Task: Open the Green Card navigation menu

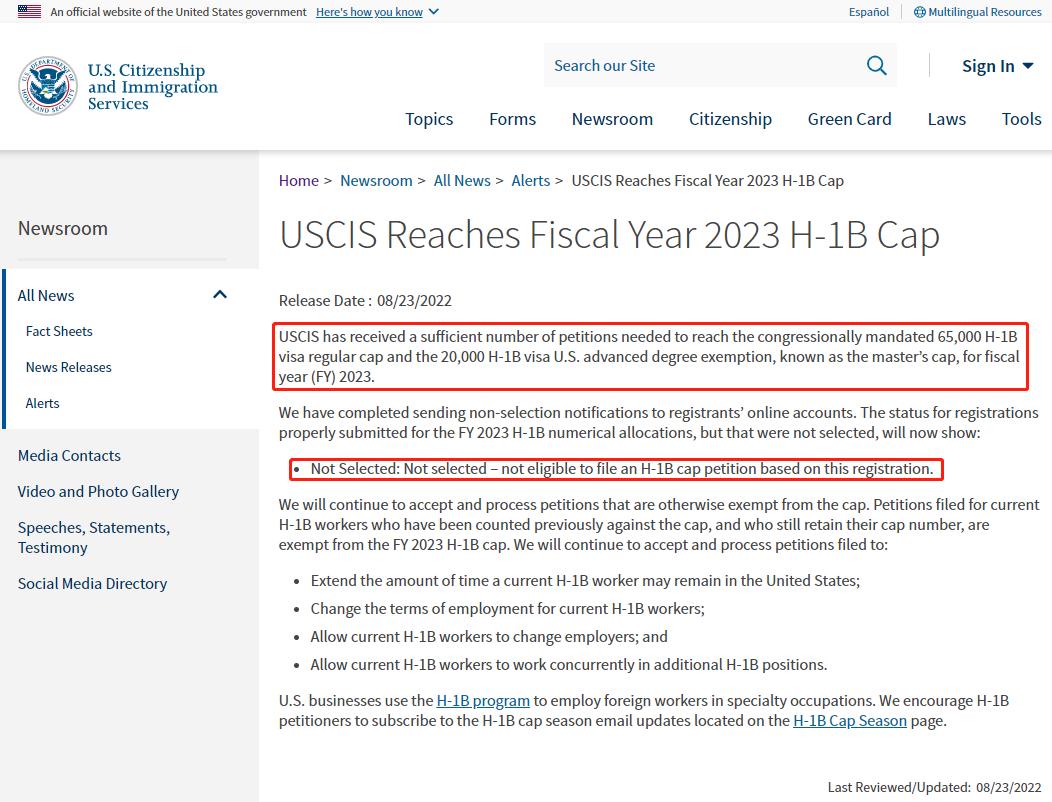Action: click(x=849, y=119)
